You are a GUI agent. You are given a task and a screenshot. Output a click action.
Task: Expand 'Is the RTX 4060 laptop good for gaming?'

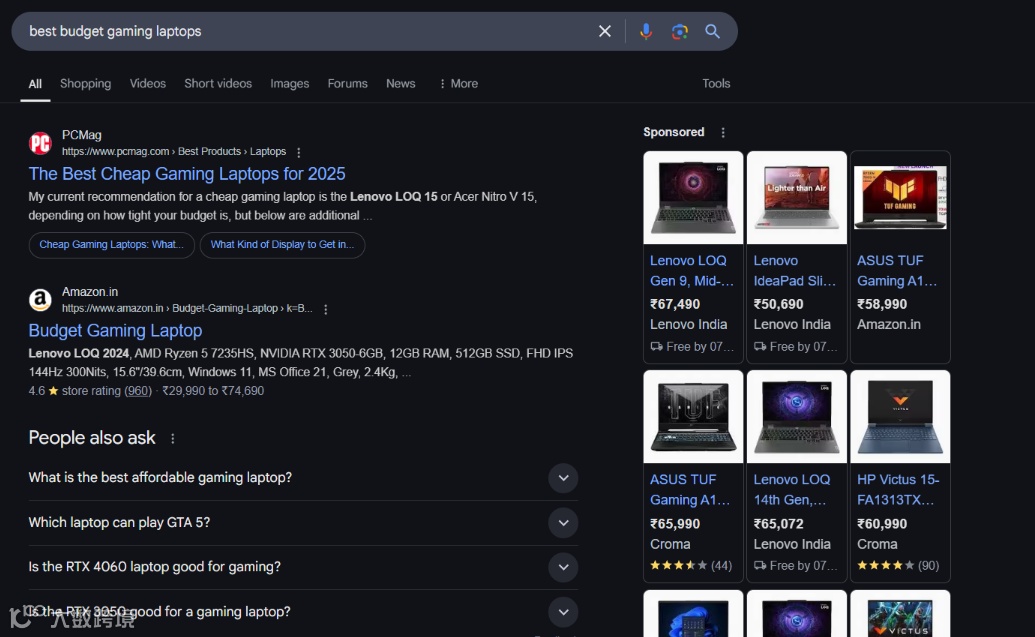(303, 567)
